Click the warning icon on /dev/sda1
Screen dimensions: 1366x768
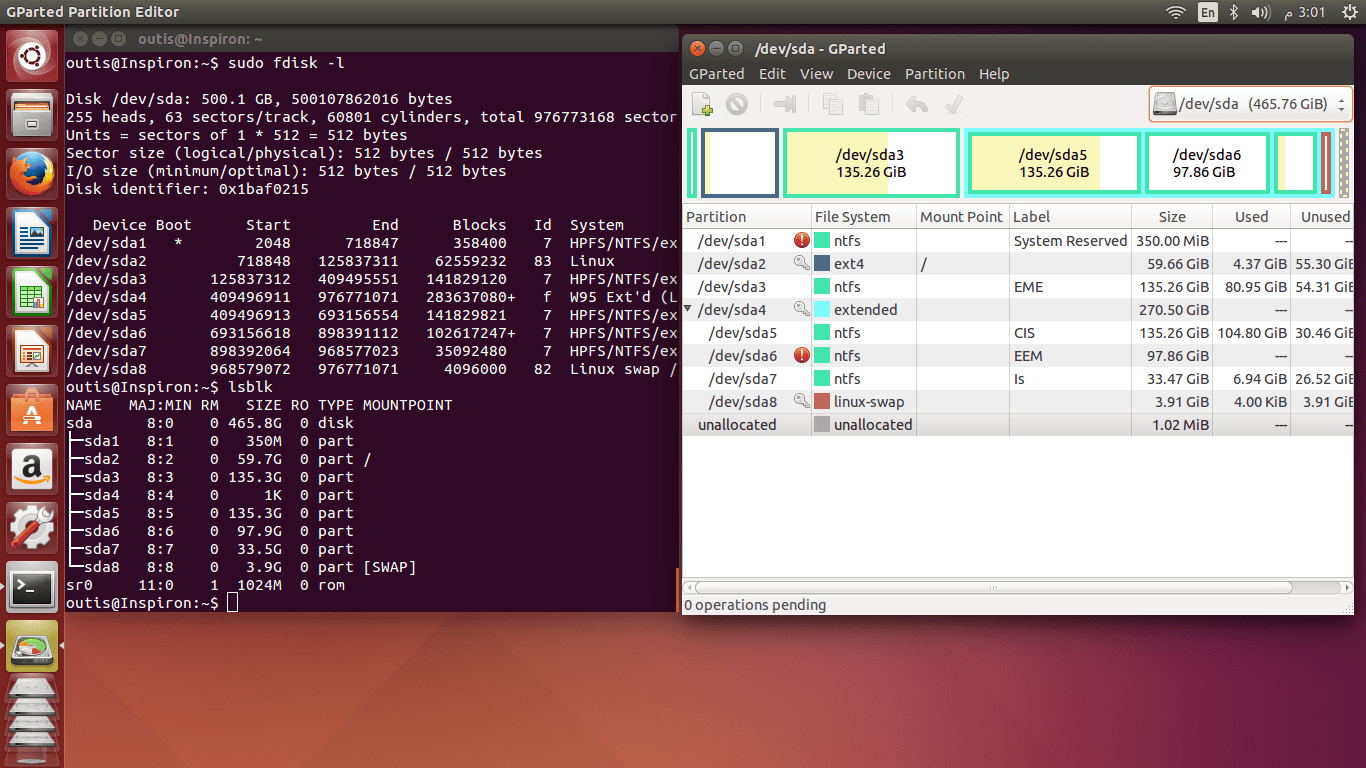[x=800, y=240]
